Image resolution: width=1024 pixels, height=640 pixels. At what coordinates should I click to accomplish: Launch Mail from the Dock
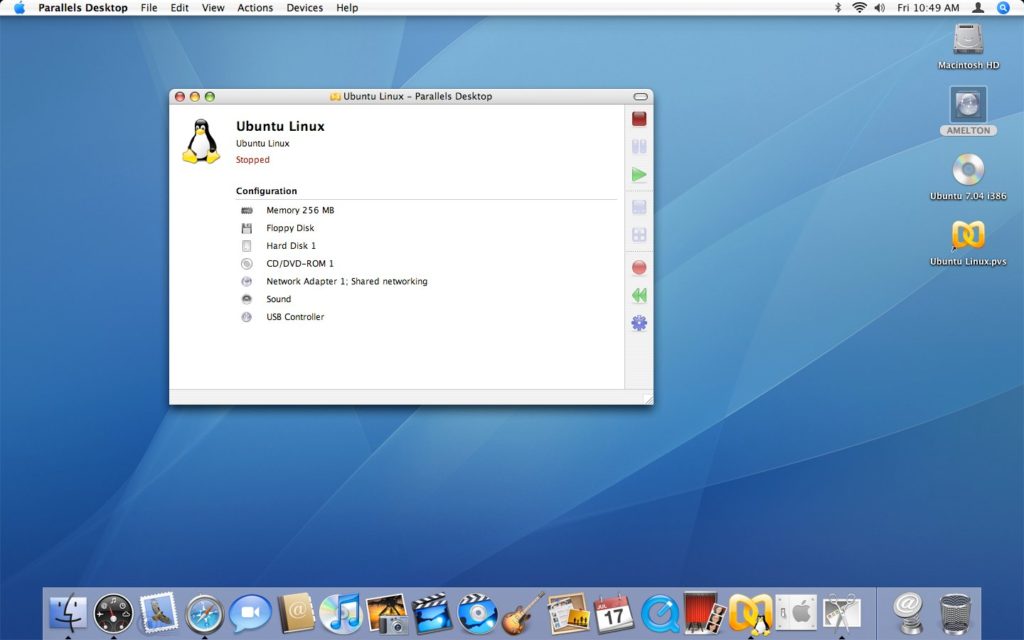pyautogui.click(x=159, y=613)
